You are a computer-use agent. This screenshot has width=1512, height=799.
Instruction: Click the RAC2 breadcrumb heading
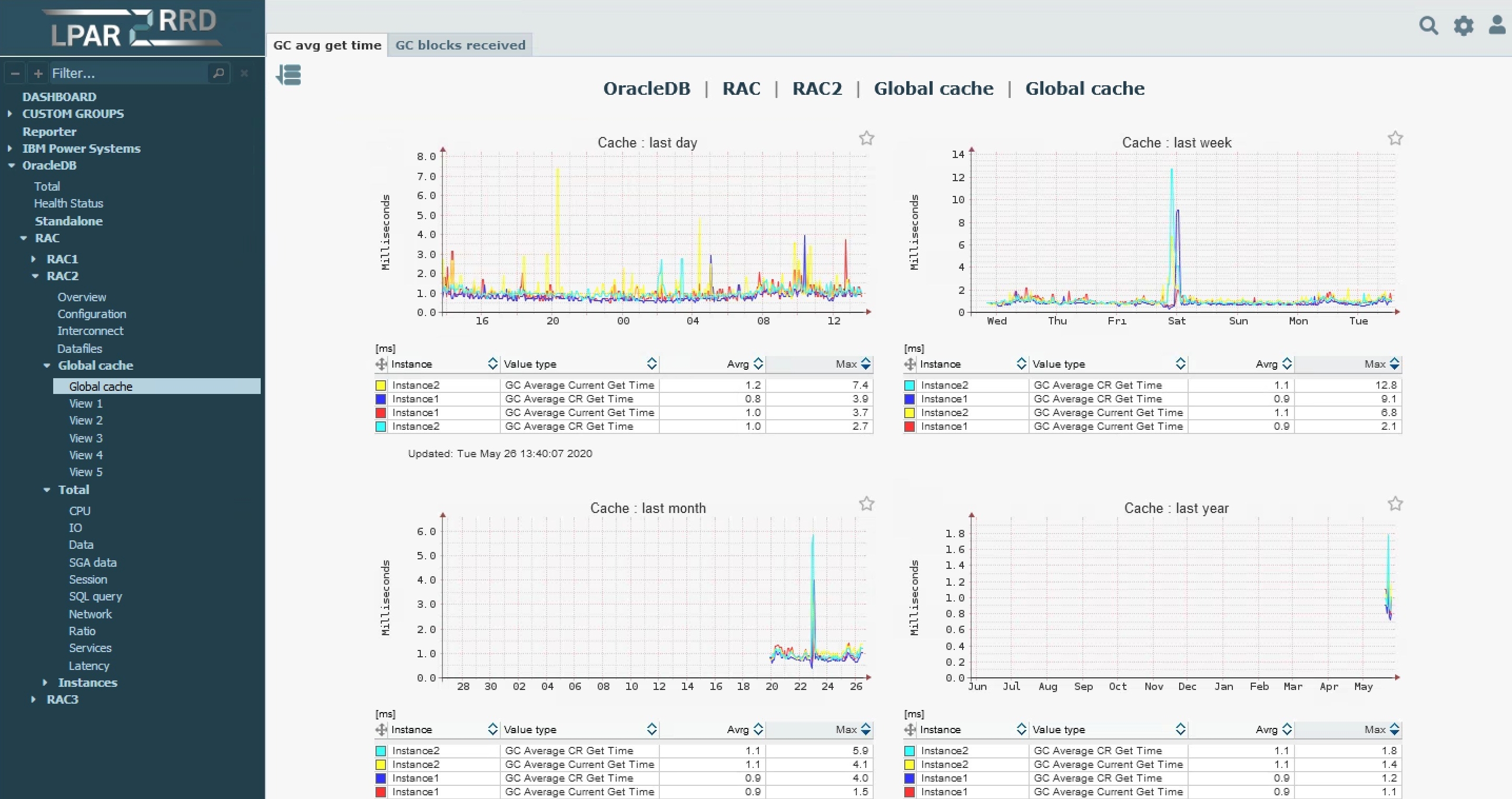click(817, 88)
